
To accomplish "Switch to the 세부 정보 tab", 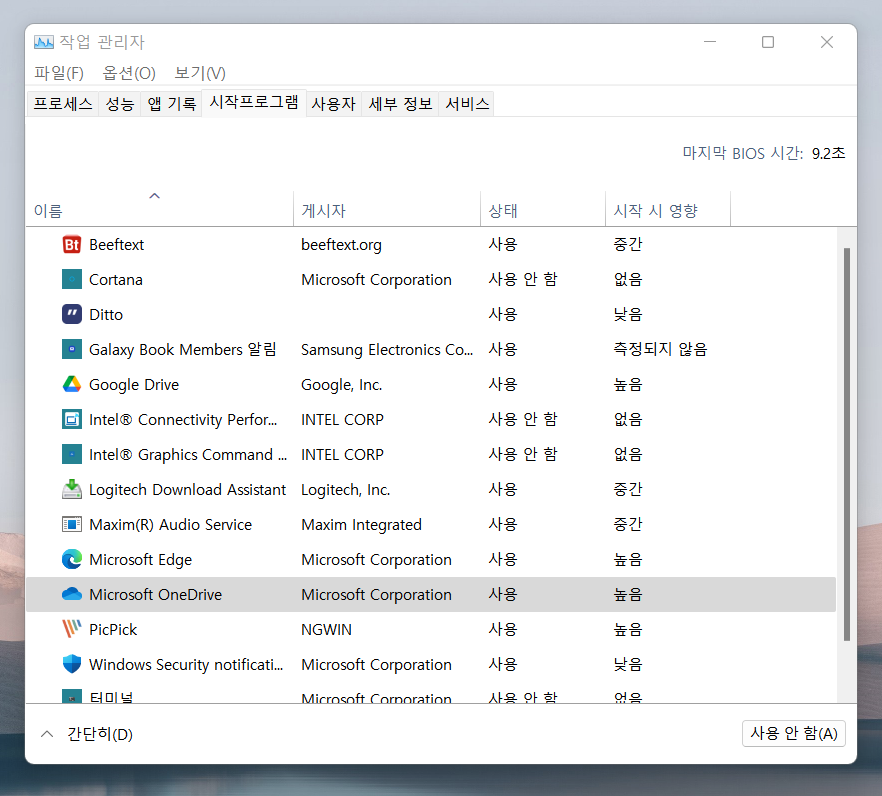I will click(400, 104).
